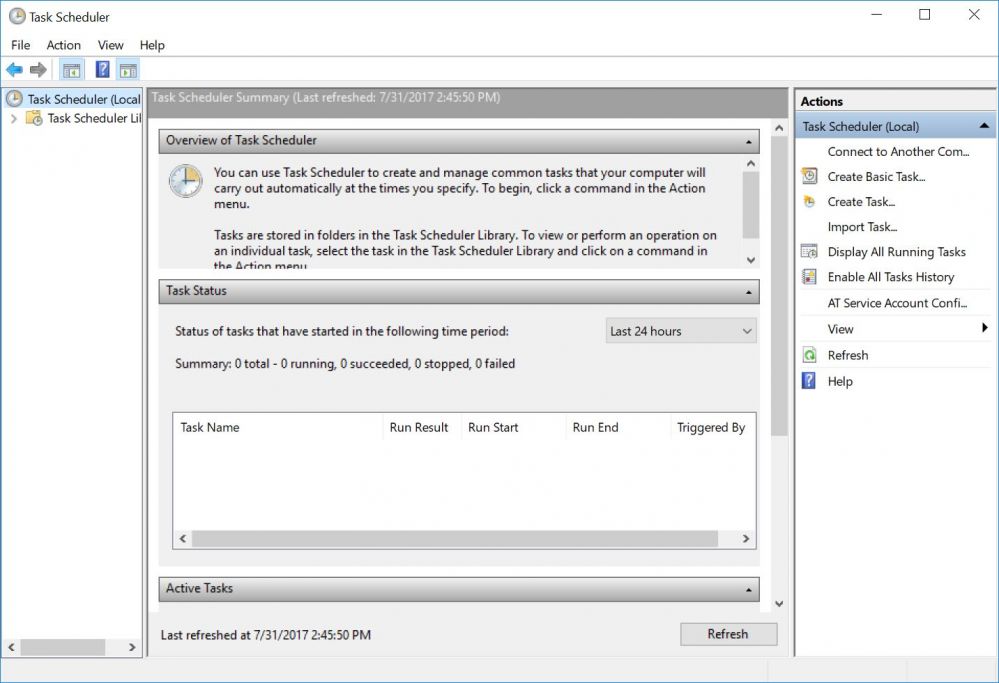
Task: Click the green Refresh icon in Actions
Action: 810,355
